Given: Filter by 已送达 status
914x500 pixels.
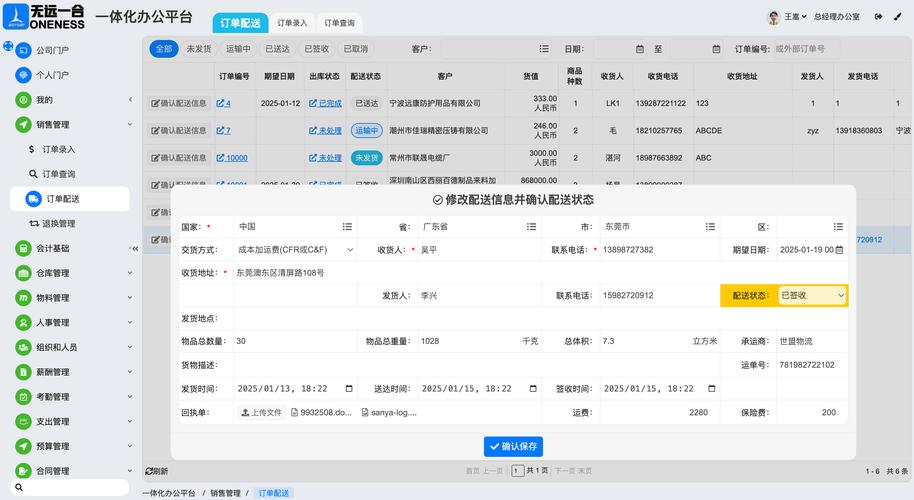Looking at the screenshot, I should coord(277,49).
